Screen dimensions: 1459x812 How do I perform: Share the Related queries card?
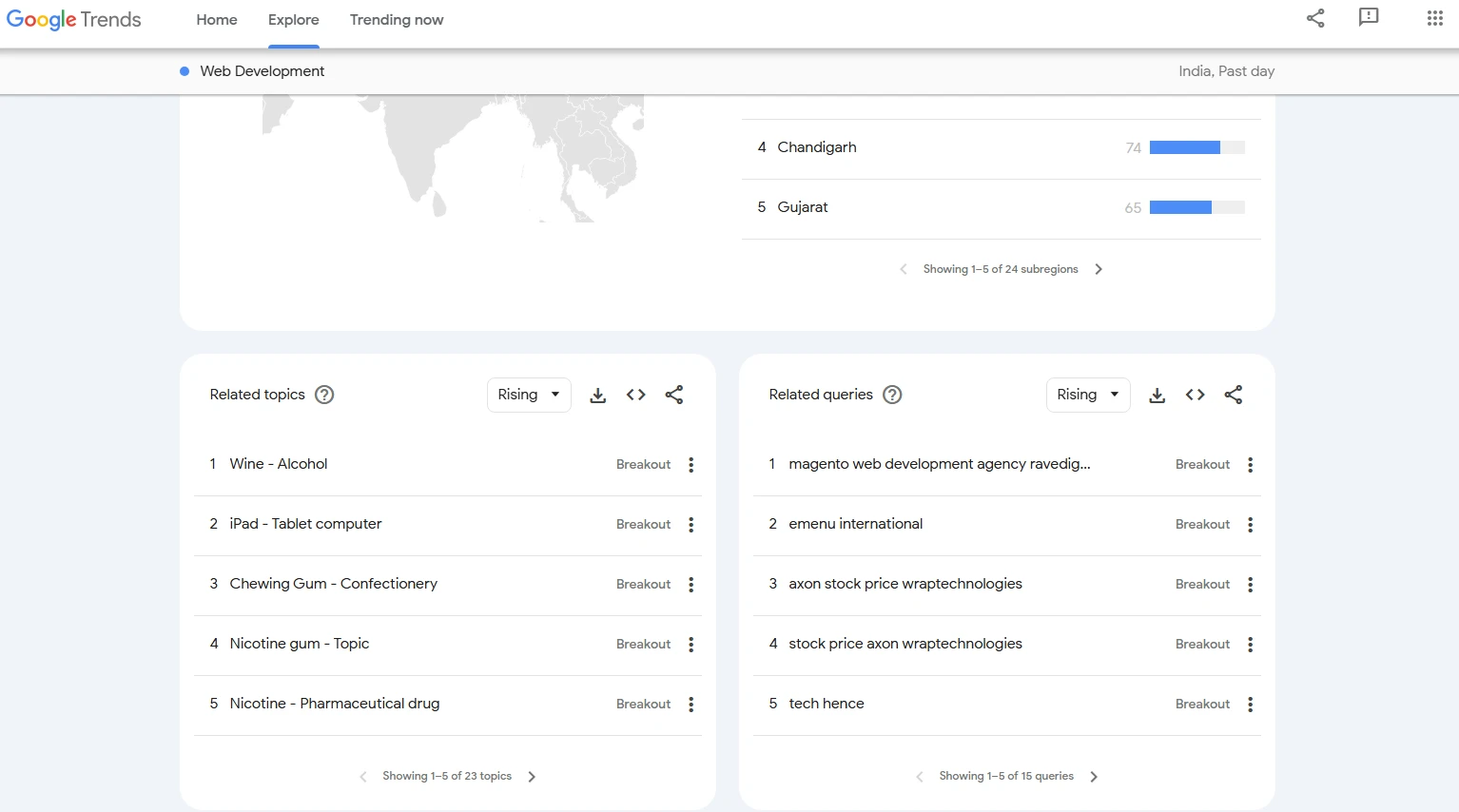tap(1234, 395)
